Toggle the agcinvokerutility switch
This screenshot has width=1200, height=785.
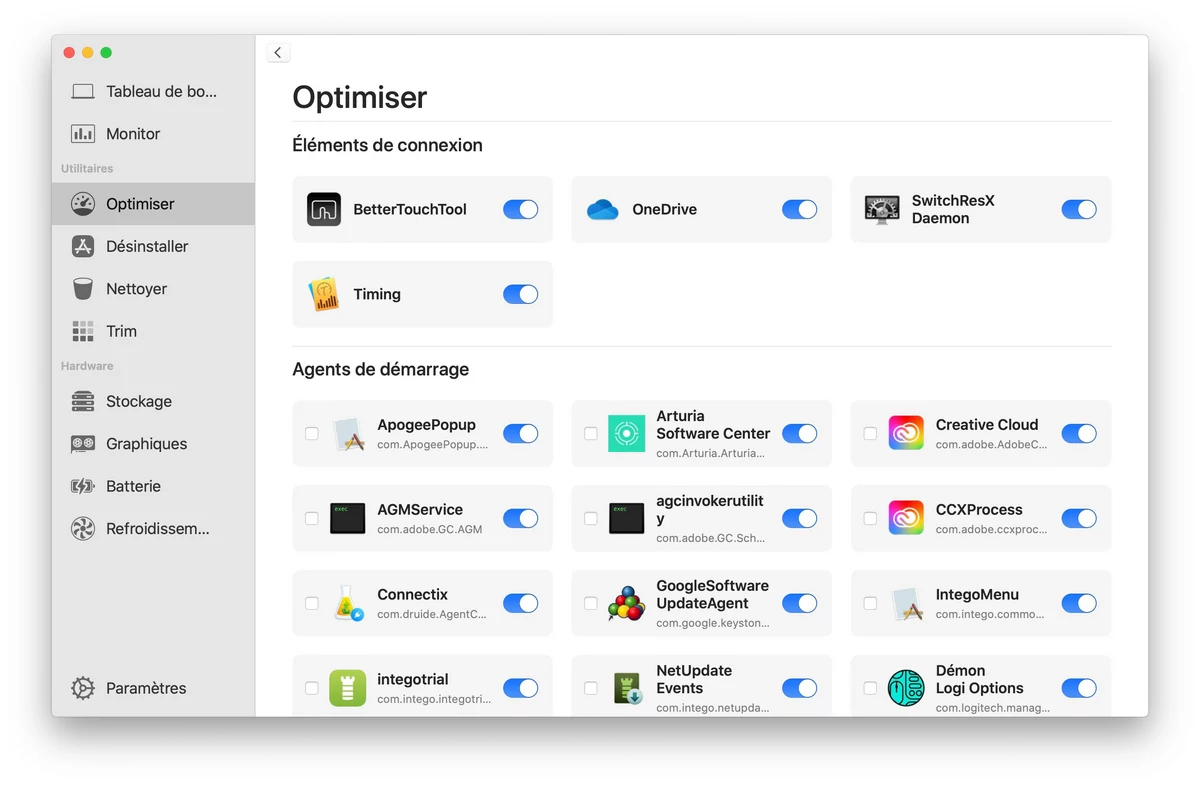point(799,518)
